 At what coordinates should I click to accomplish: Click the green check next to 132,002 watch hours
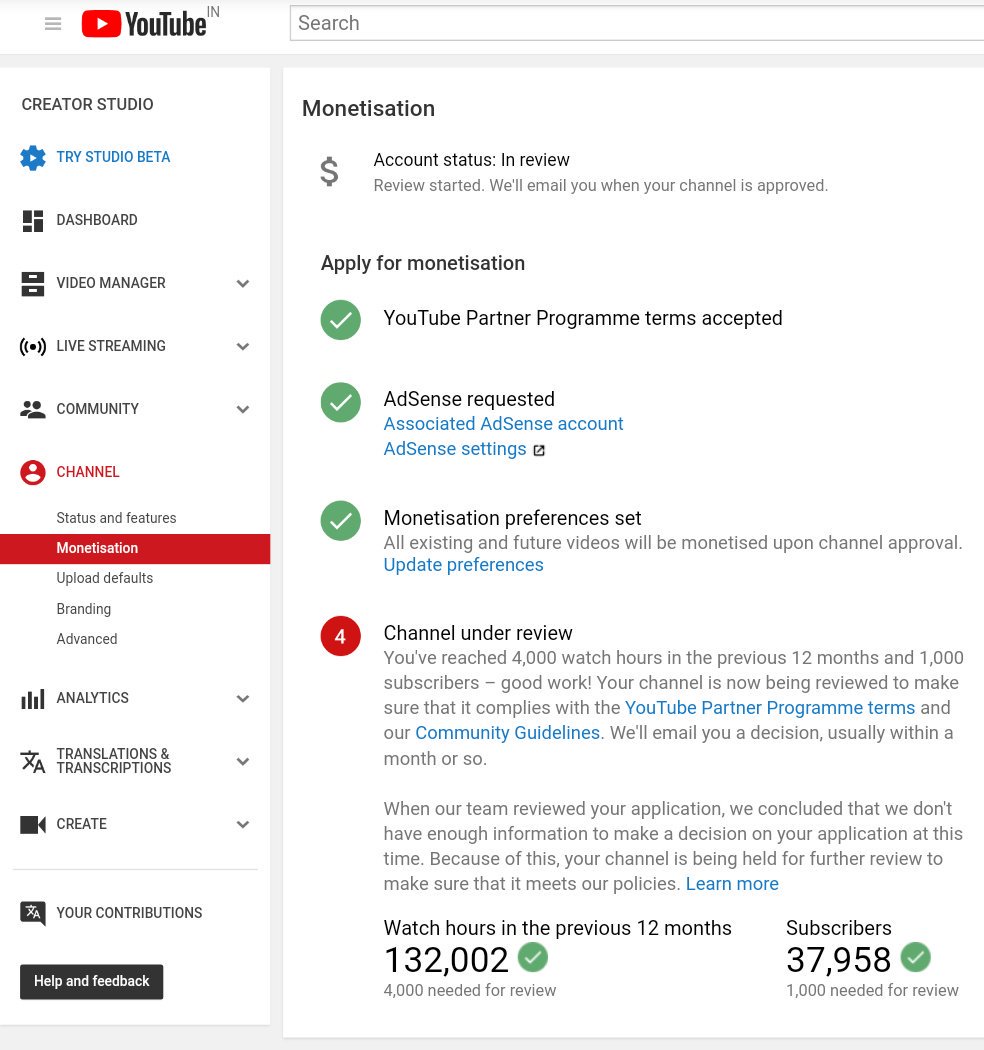[533, 957]
